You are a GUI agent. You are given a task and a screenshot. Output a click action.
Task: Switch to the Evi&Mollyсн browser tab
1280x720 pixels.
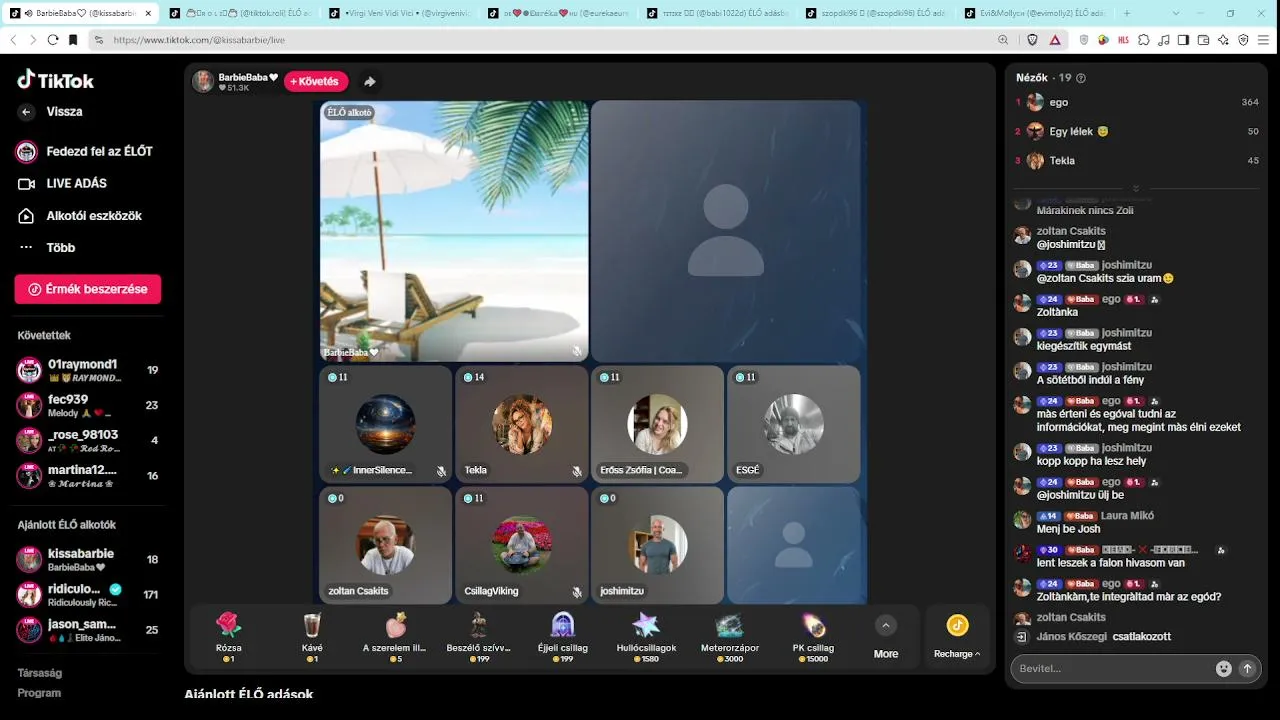1034,14
